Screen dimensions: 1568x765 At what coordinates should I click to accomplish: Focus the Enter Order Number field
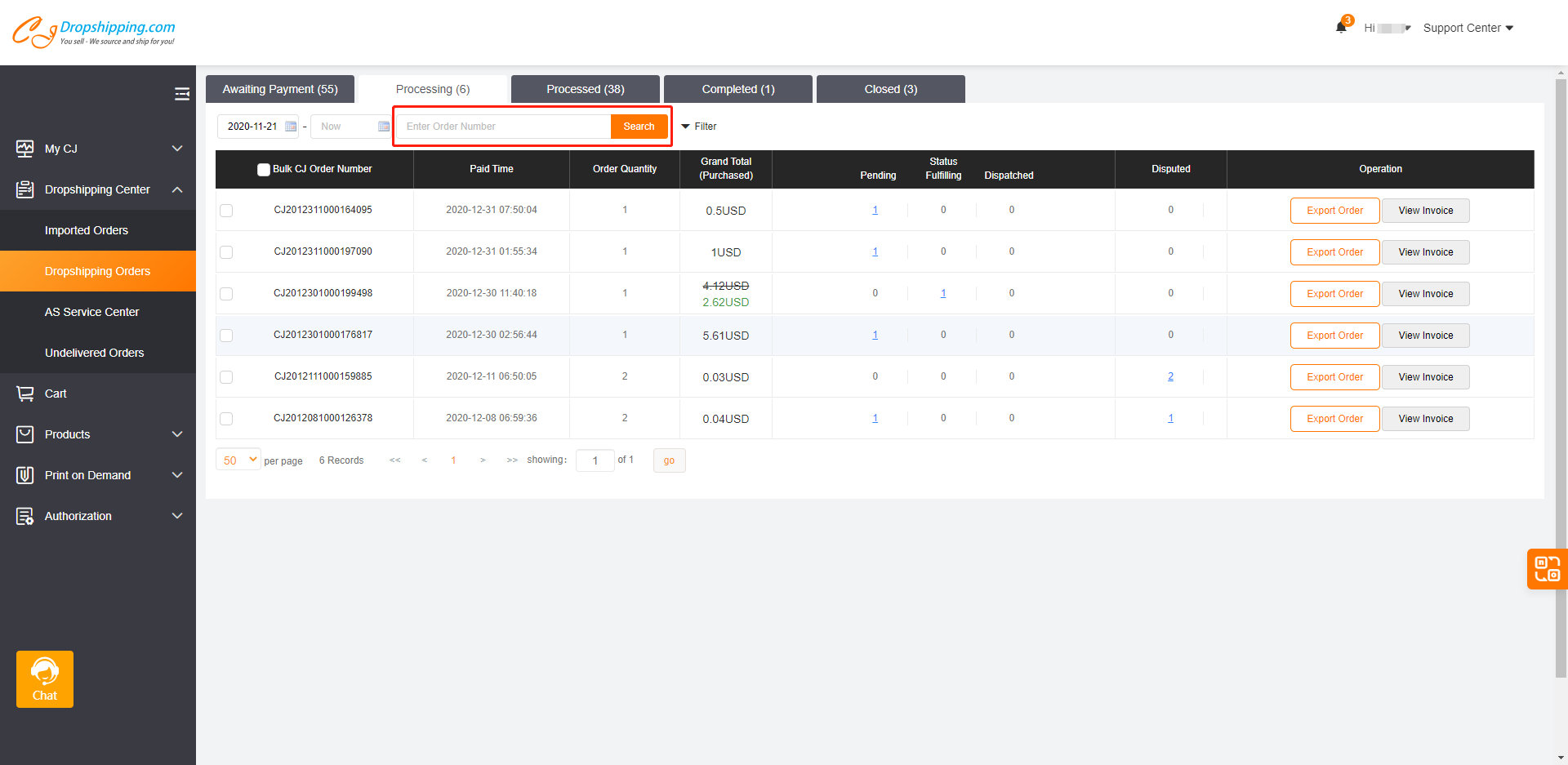point(504,127)
